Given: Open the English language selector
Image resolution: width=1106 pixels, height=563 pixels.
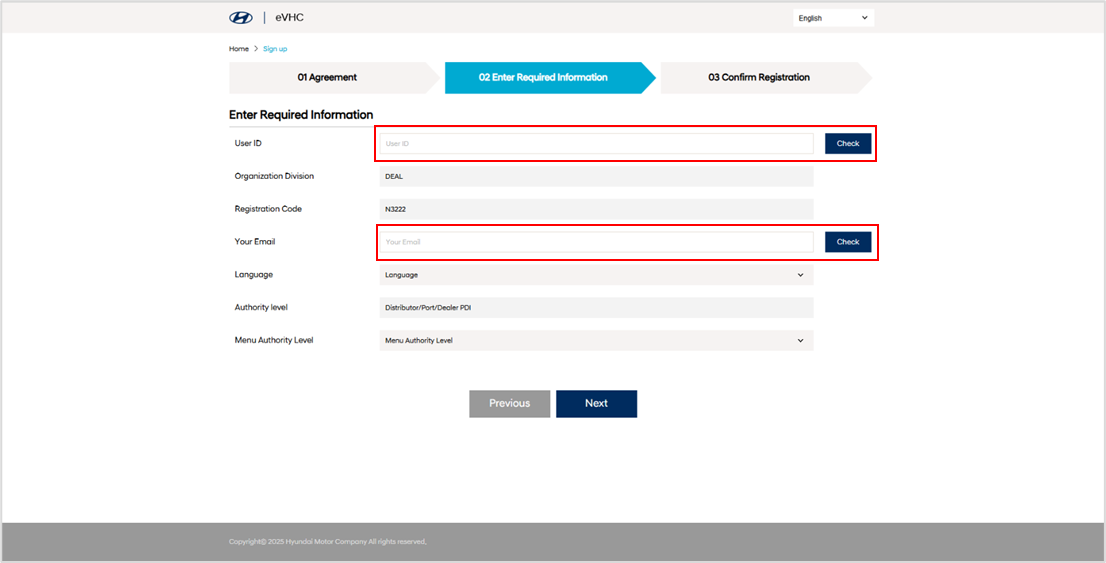Looking at the screenshot, I should pyautogui.click(x=833, y=18).
